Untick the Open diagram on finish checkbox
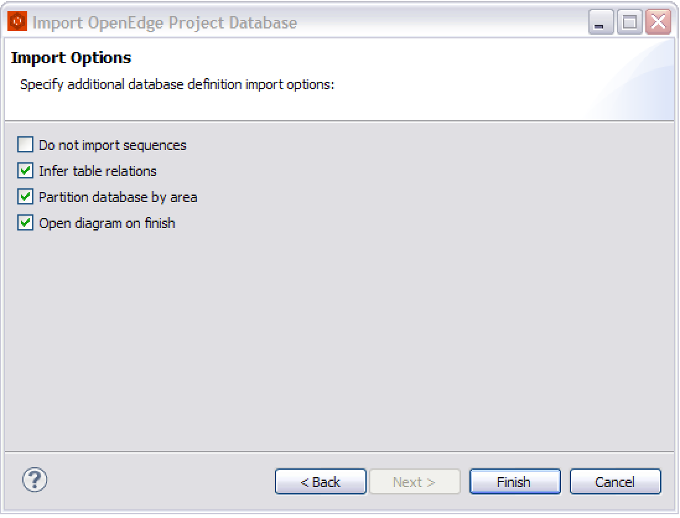Image resolution: width=680 pixels, height=518 pixels. coord(26,223)
